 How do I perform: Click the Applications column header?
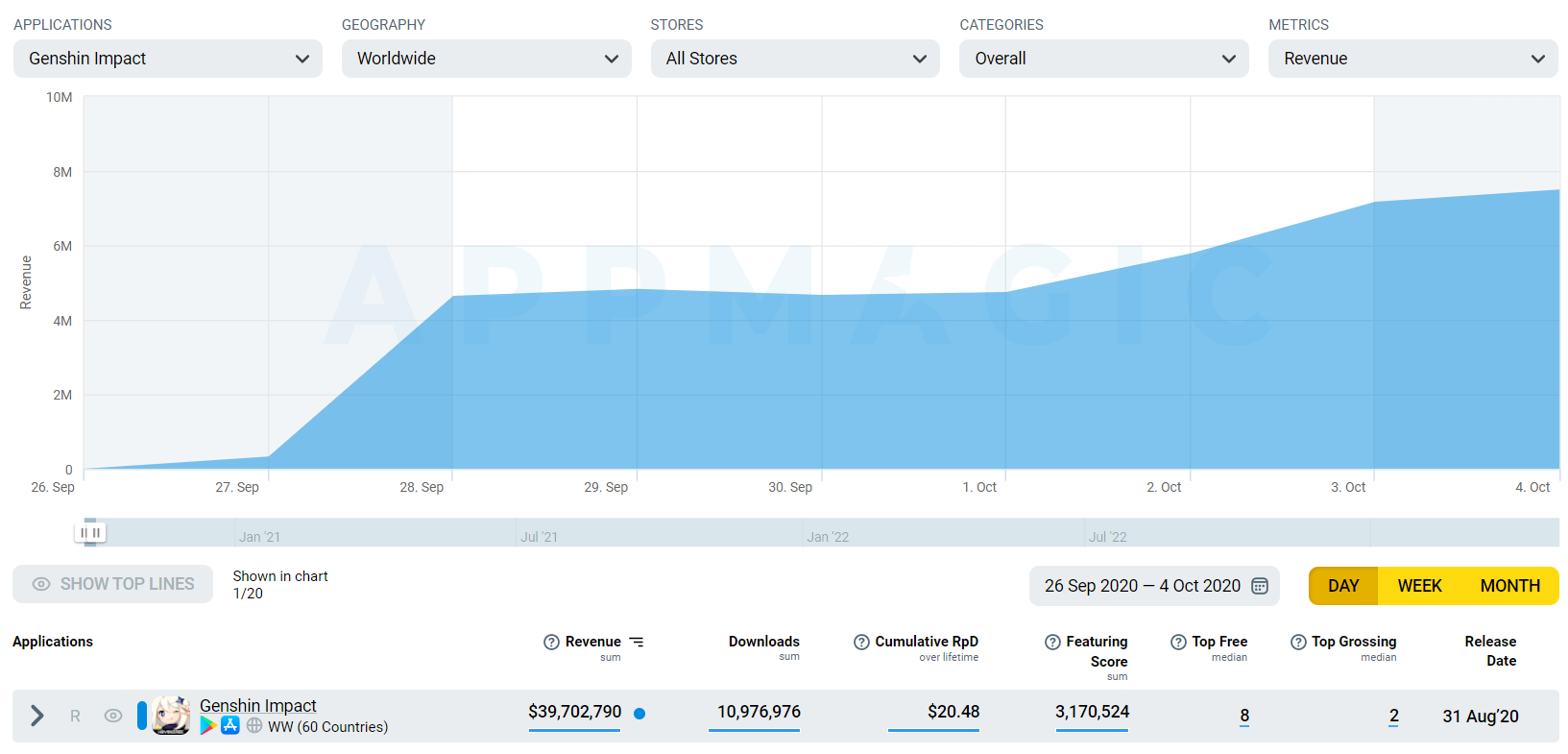point(53,642)
